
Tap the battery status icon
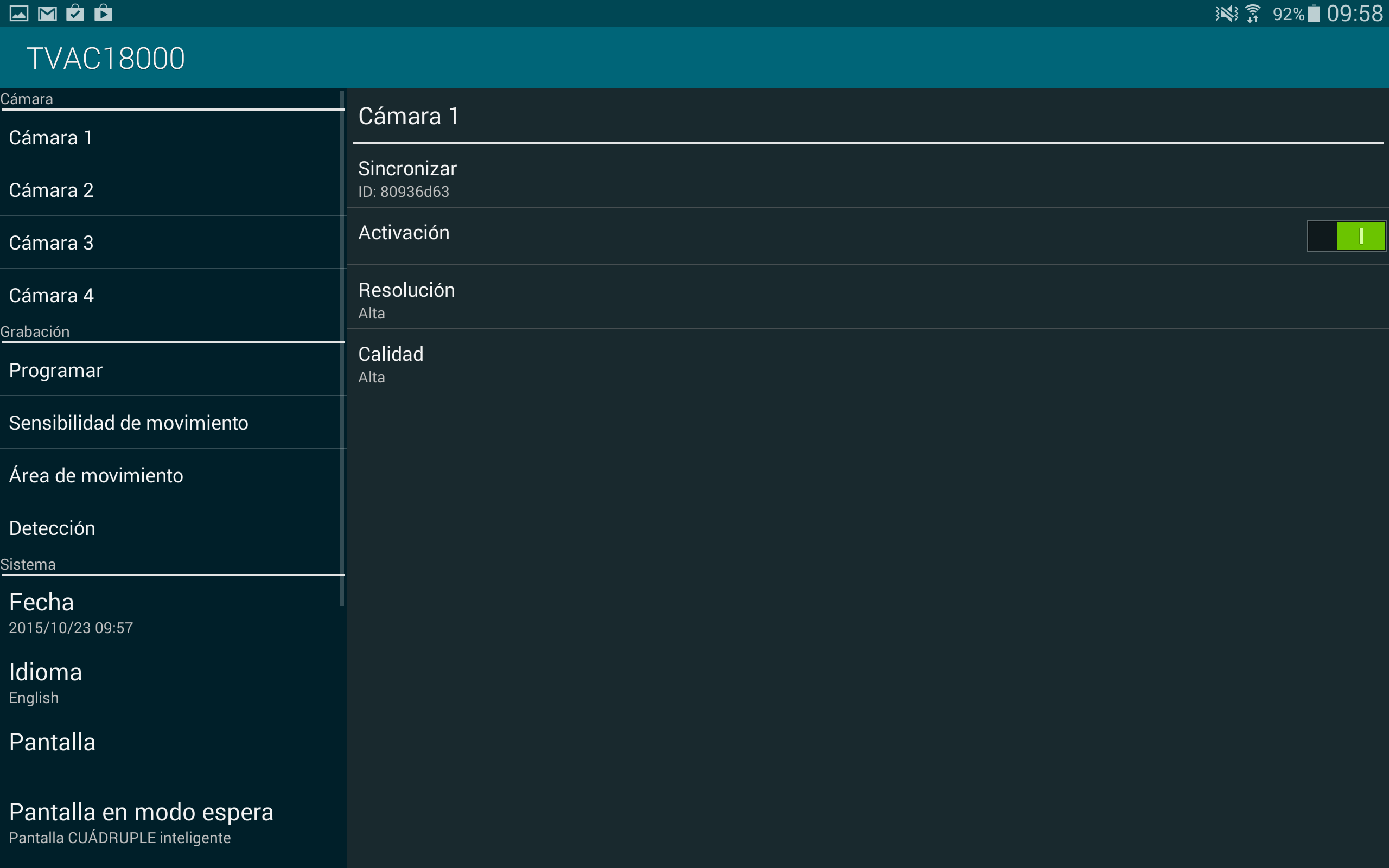tap(1314, 13)
